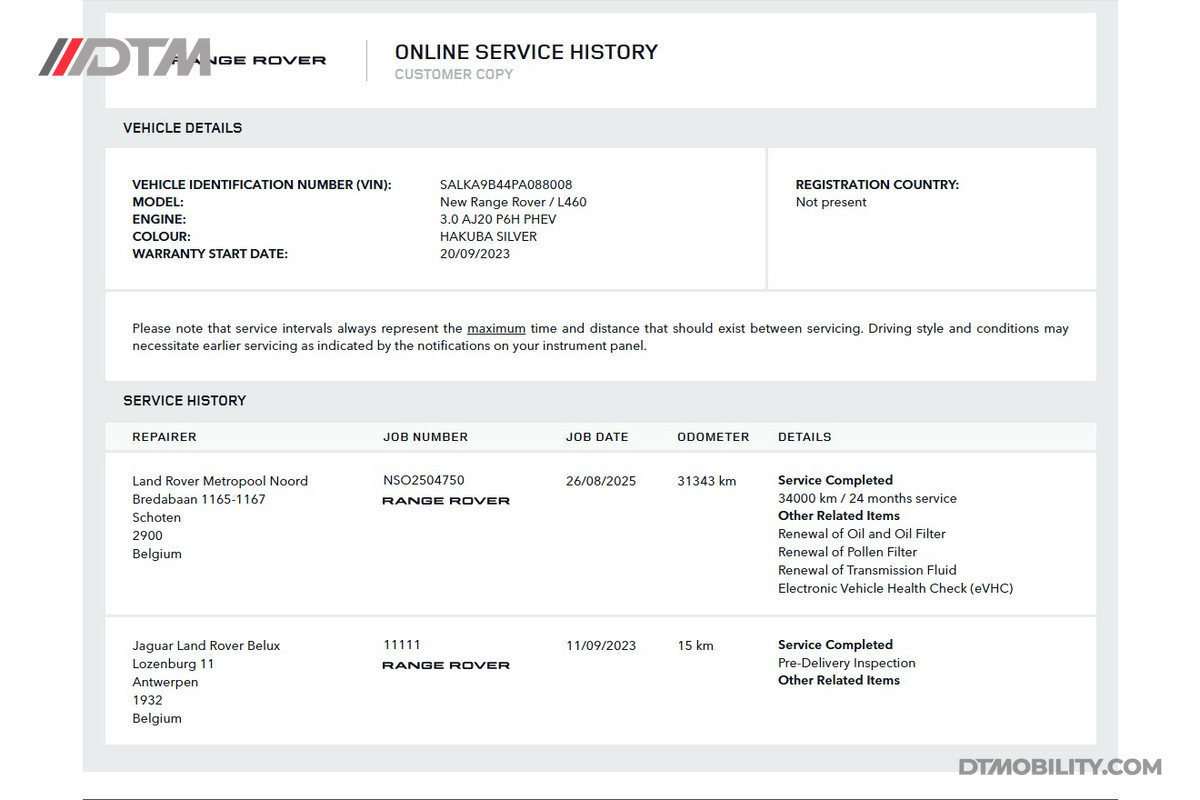Click the warranty start date 20/09/2023
Image resolution: width=1200 pixels, height=800 pixels.
click(x=475, y=254)
